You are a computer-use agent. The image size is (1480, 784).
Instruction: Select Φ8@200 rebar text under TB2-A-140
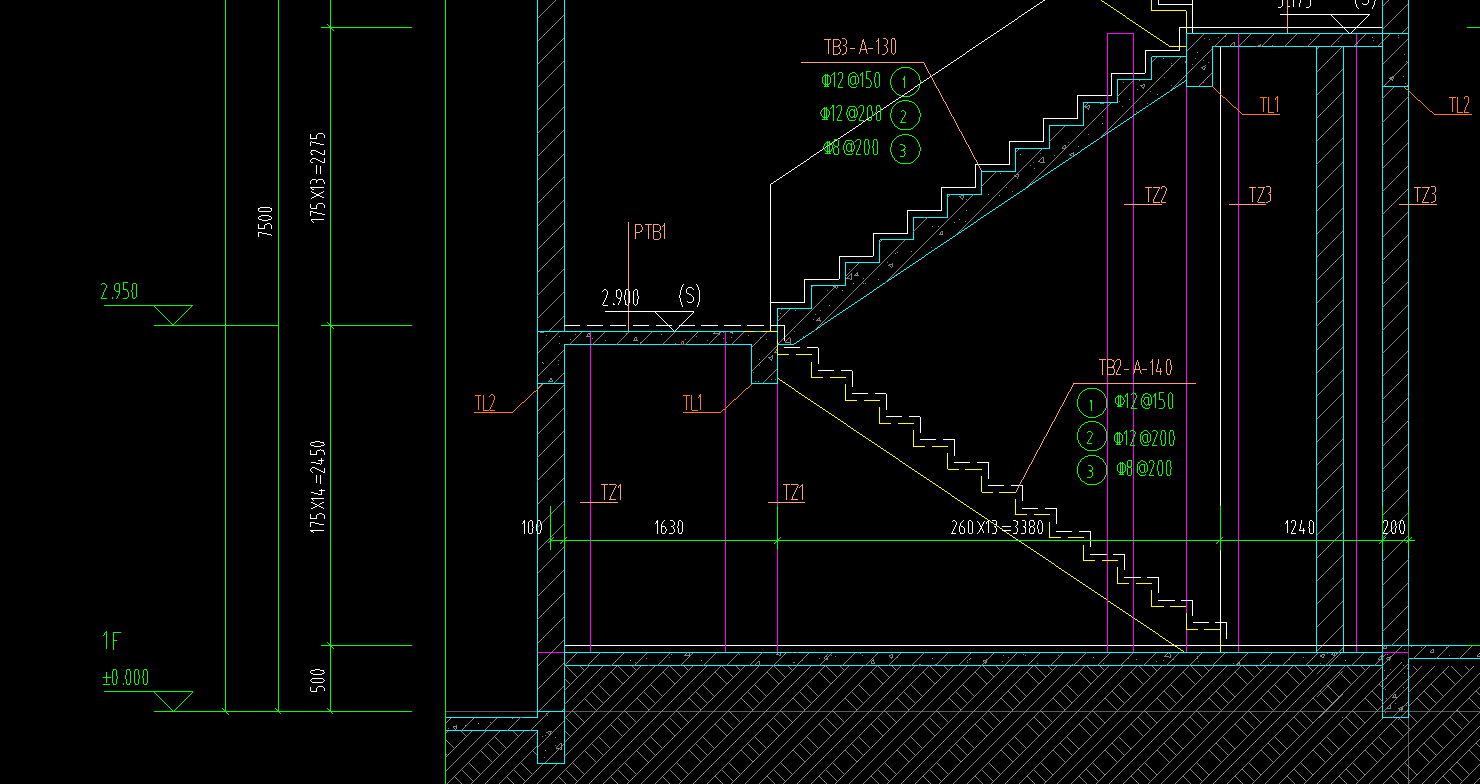click(1144, 468)
